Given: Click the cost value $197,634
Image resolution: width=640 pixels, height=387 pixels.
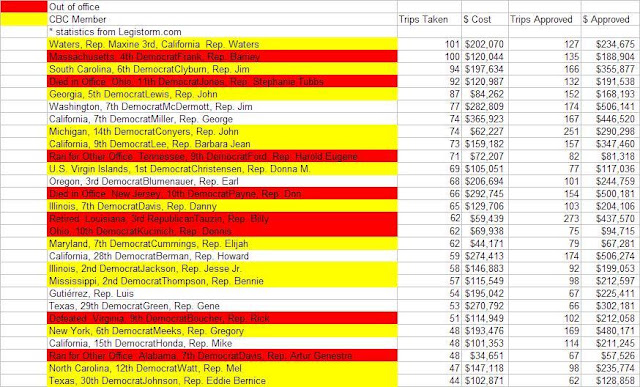Looking at the screenshot, I should coord(484,69).
